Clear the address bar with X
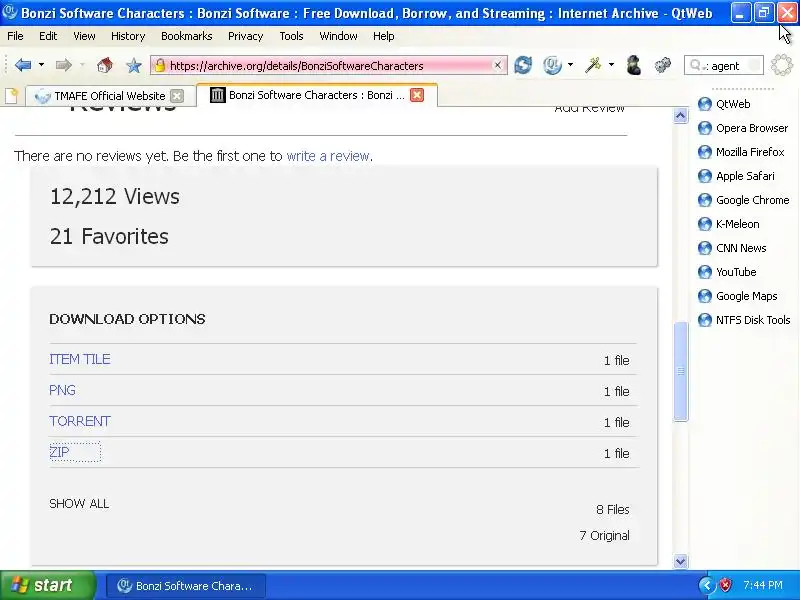This screenshot has height=600, width=800. coord(497,65)
